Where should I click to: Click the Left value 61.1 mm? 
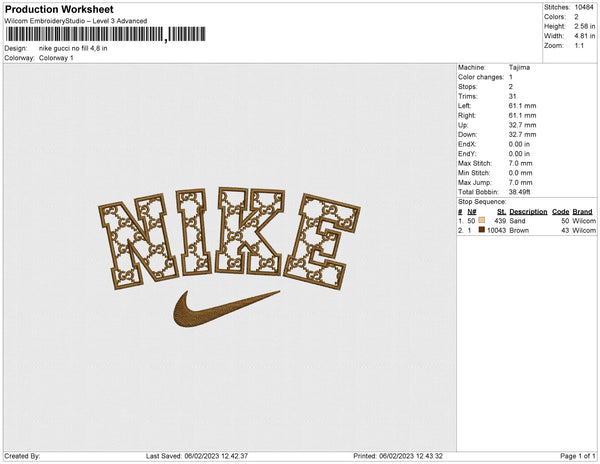[522, 106]
